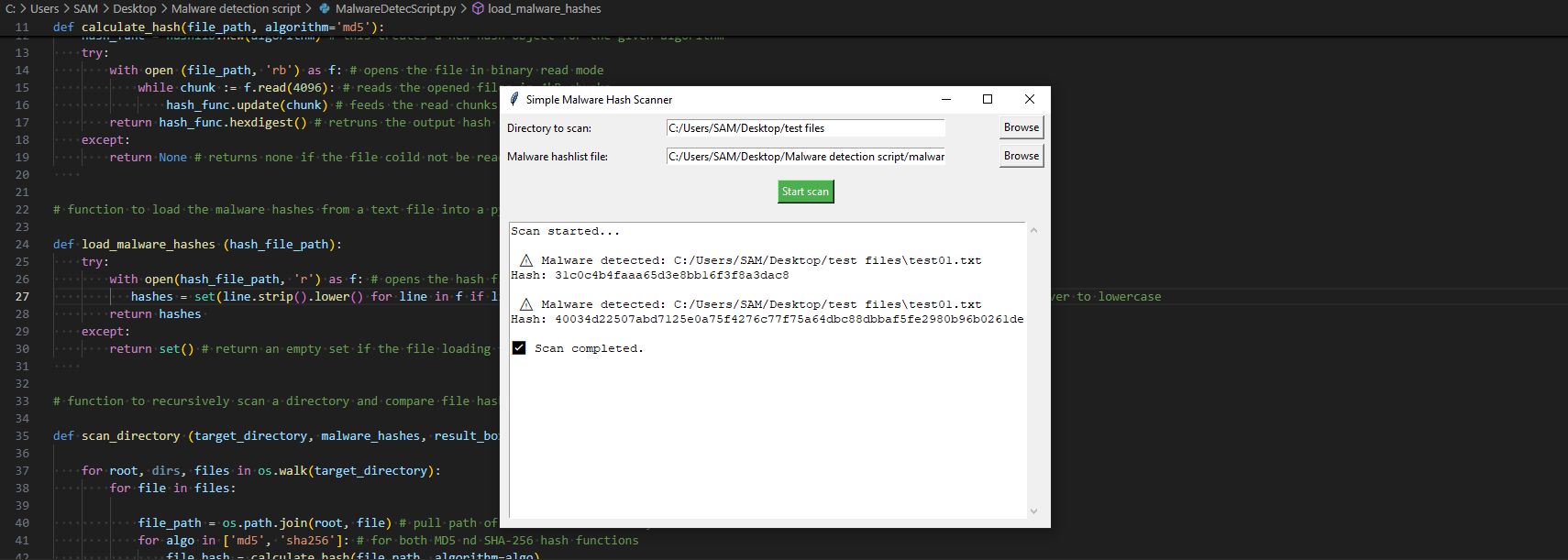The width and height of the screenshot is (1568, 560).
Task: Click the 'return None' code on line 19
Action: [x=148, y=157]
